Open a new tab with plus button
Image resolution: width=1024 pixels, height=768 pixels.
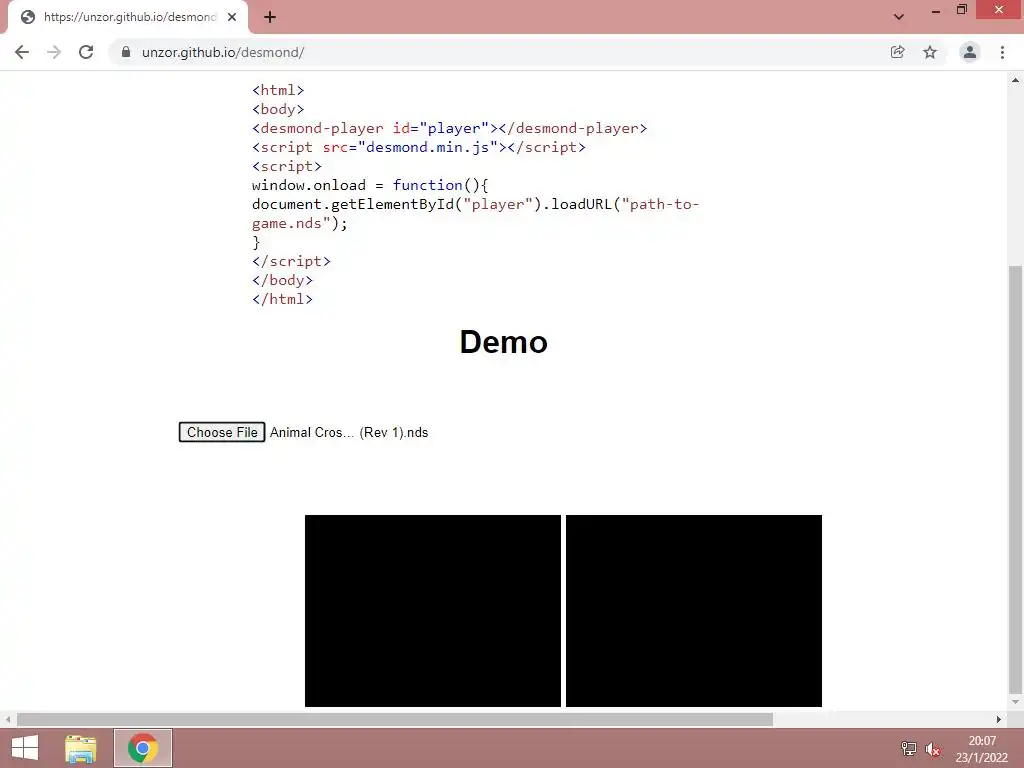[270, 17]
